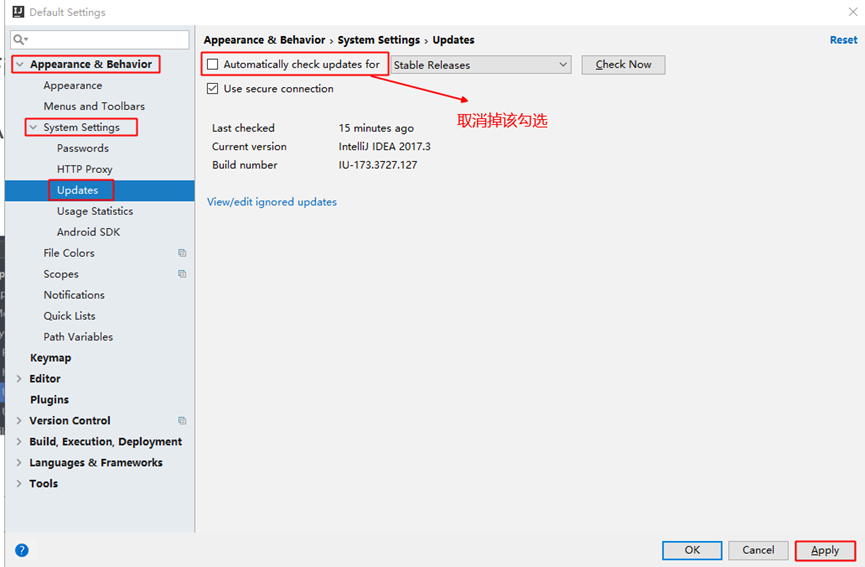Open HTTP Proxy settings
This screenshot has width=865, height=567.
pos(84,169)
